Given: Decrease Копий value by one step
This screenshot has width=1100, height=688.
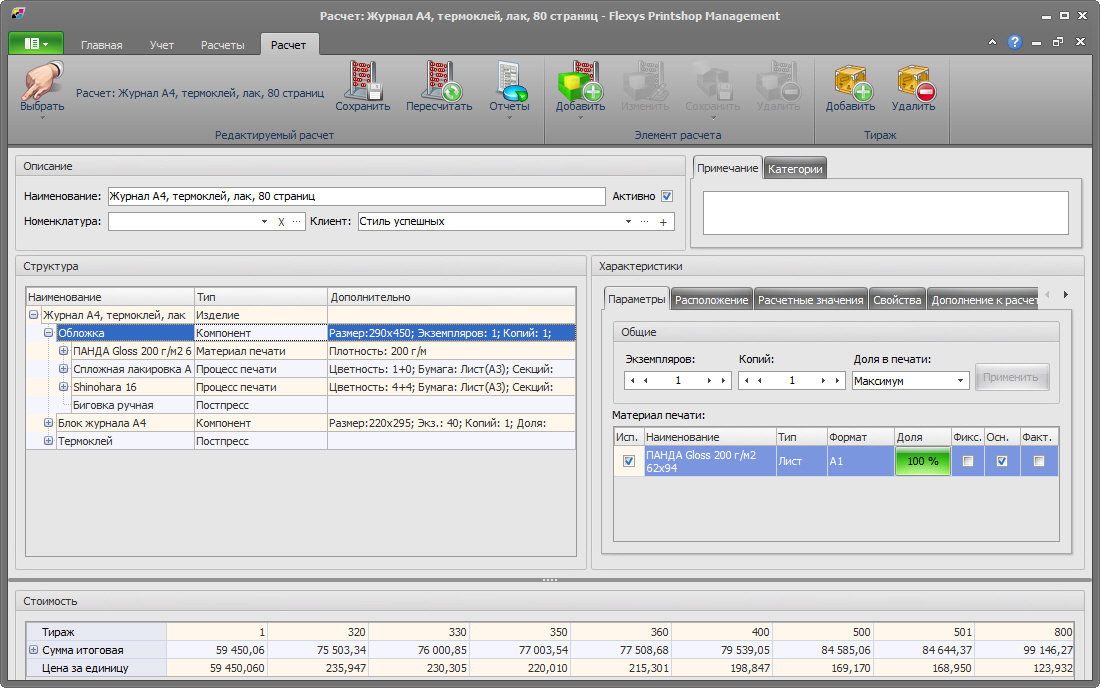Looking at the screenshot, I should [x=760, y=381].
